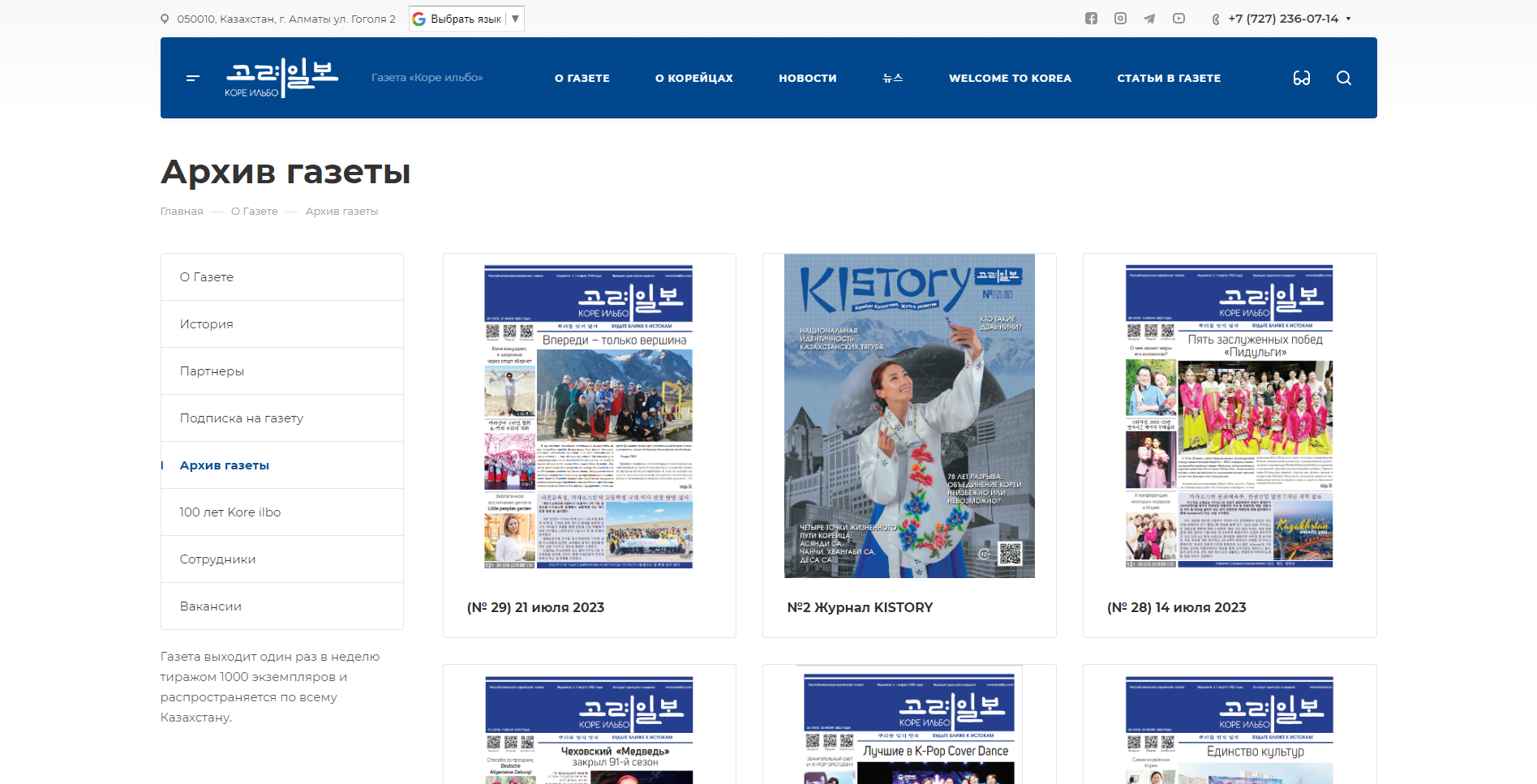
Task: Select Партнеры in sidebar
Action: pyautogui.click(x=282, y=371)
